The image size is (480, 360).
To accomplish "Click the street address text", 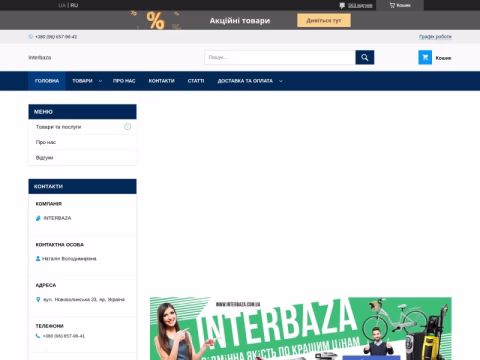I will click(x=84, y=300).
